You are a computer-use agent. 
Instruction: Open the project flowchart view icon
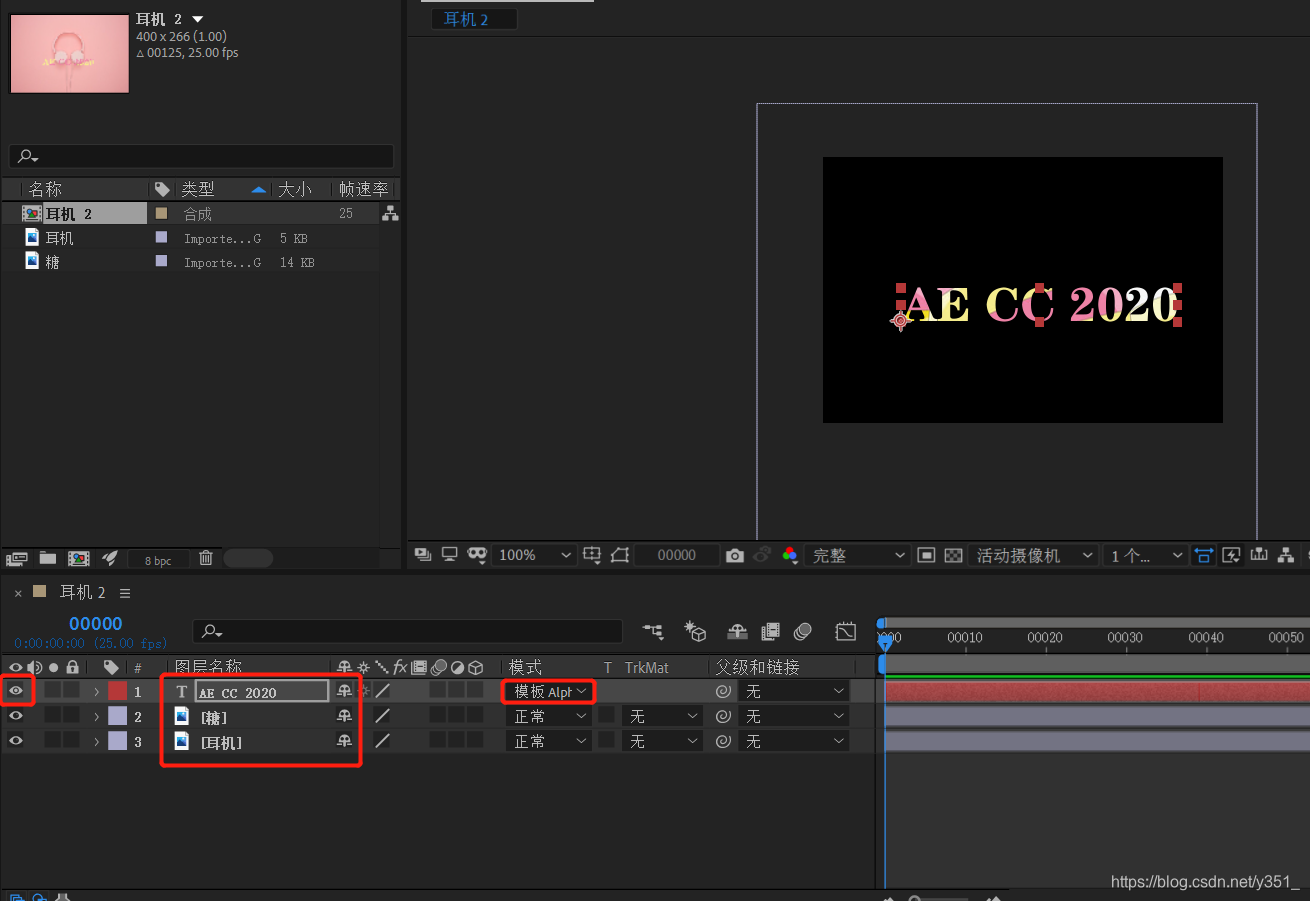coord(390,213)
